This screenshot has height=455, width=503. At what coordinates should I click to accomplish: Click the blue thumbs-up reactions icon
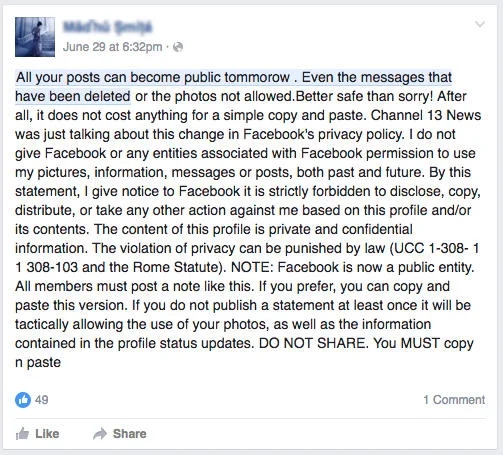[x=23, y=400]
